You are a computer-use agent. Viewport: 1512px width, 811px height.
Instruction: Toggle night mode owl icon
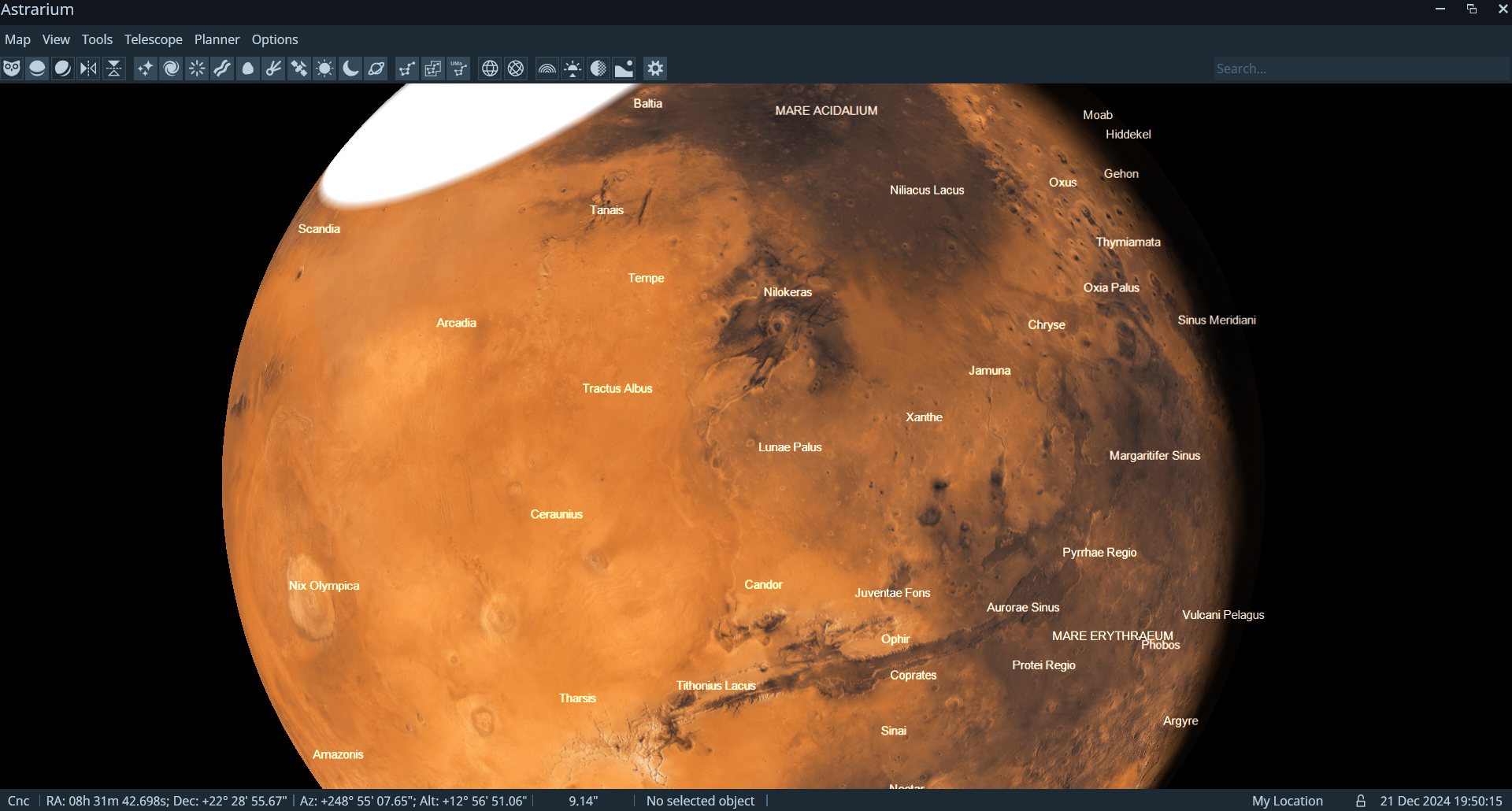(11, 69)
